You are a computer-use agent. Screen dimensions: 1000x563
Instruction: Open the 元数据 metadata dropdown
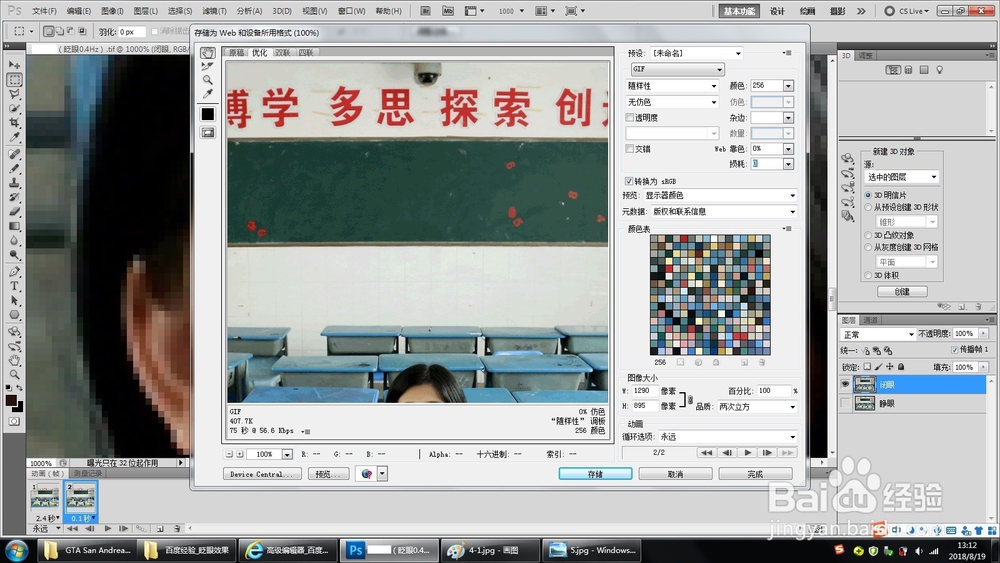click(x=723, y=212)
